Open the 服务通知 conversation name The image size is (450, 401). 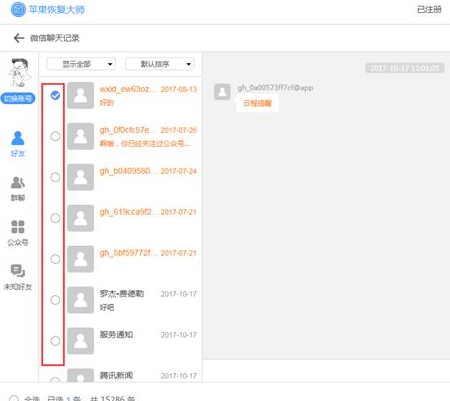pyautogui.click(x=116, y=334)
